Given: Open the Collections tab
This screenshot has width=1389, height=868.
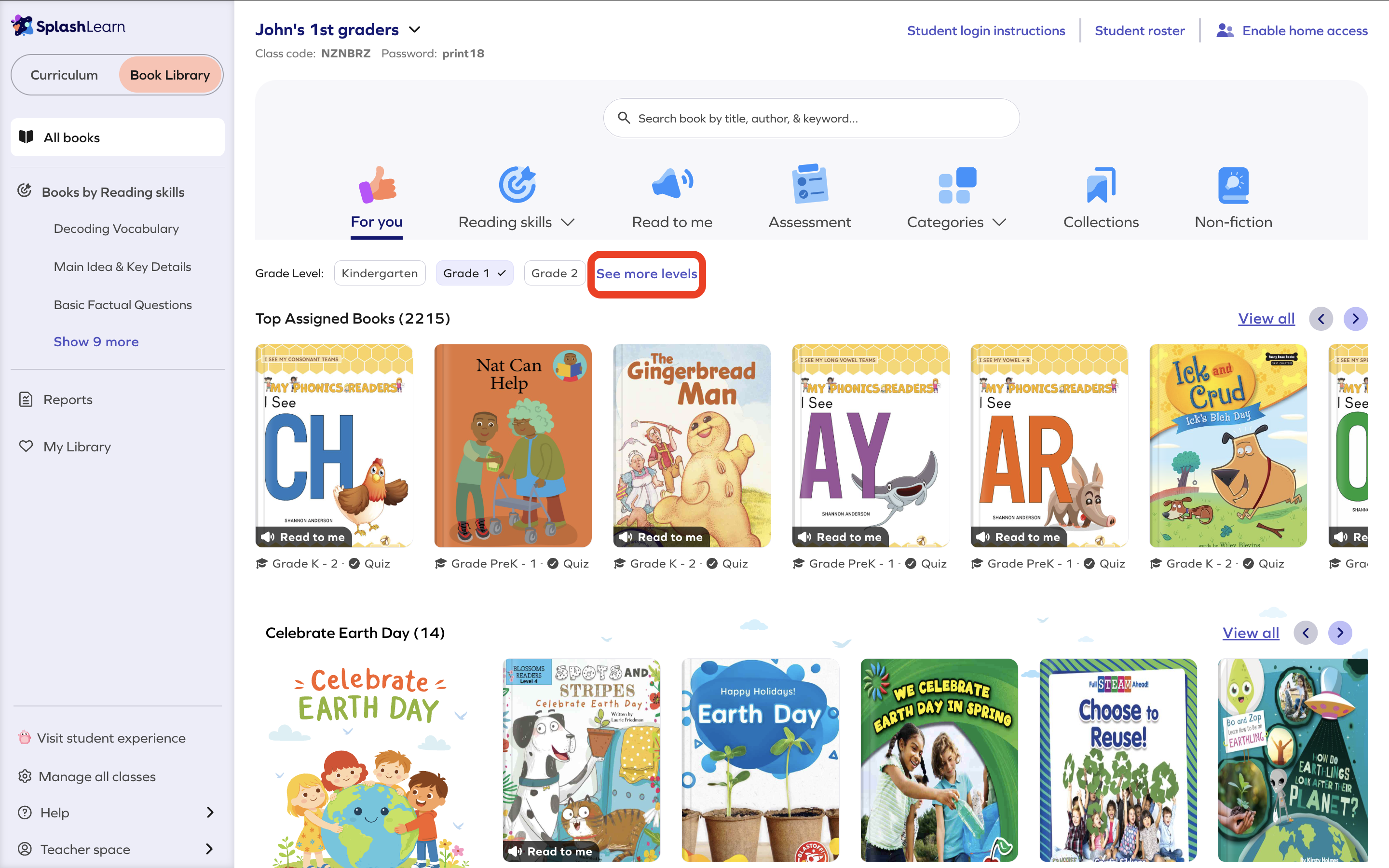Looking at the screenshot, I should 1101,222.
